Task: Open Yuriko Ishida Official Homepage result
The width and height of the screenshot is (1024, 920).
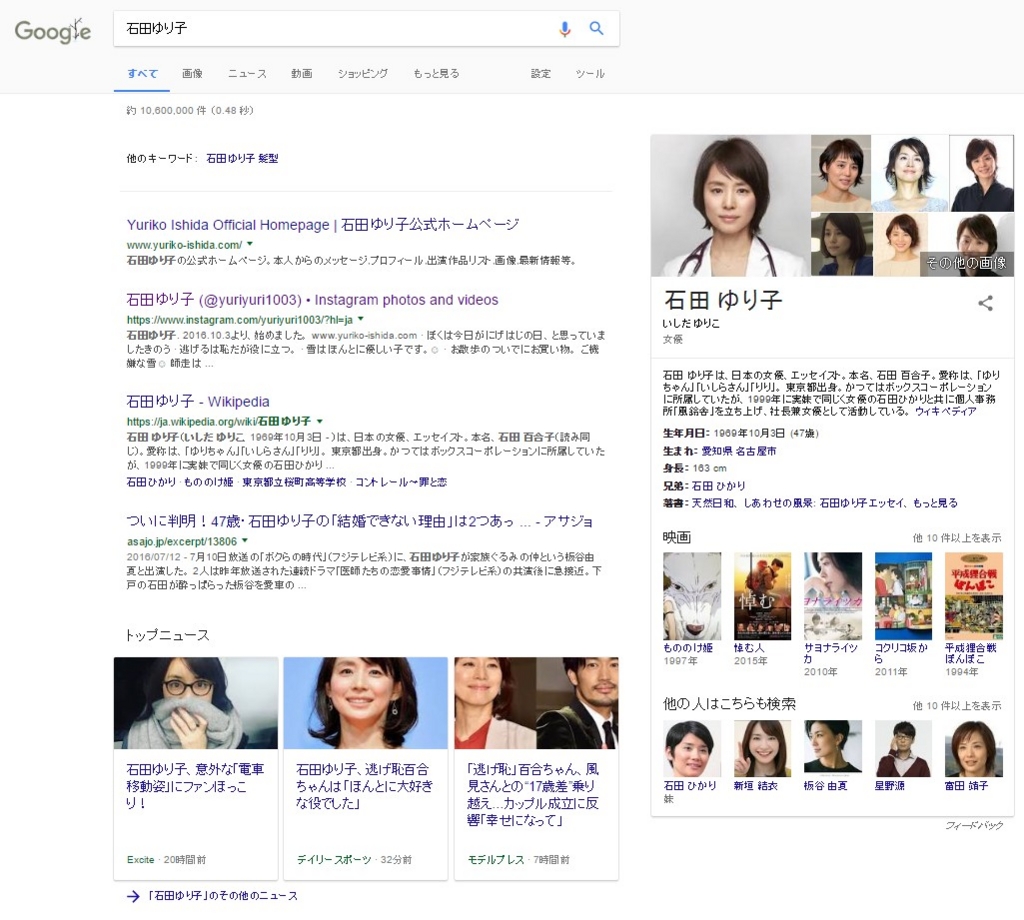Action: coord(323,225)
